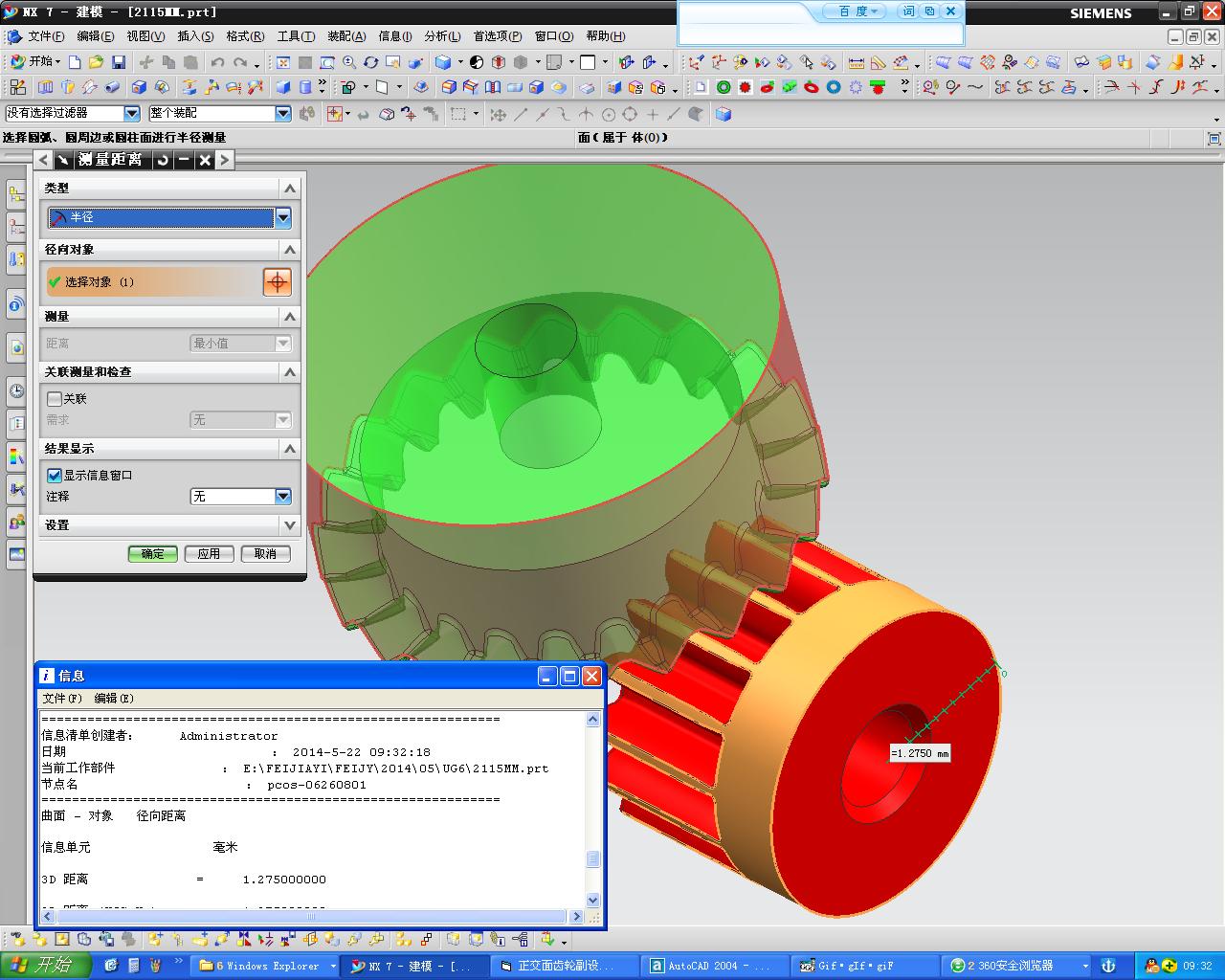Open the History clock sidebar tab

click(16, 390)
